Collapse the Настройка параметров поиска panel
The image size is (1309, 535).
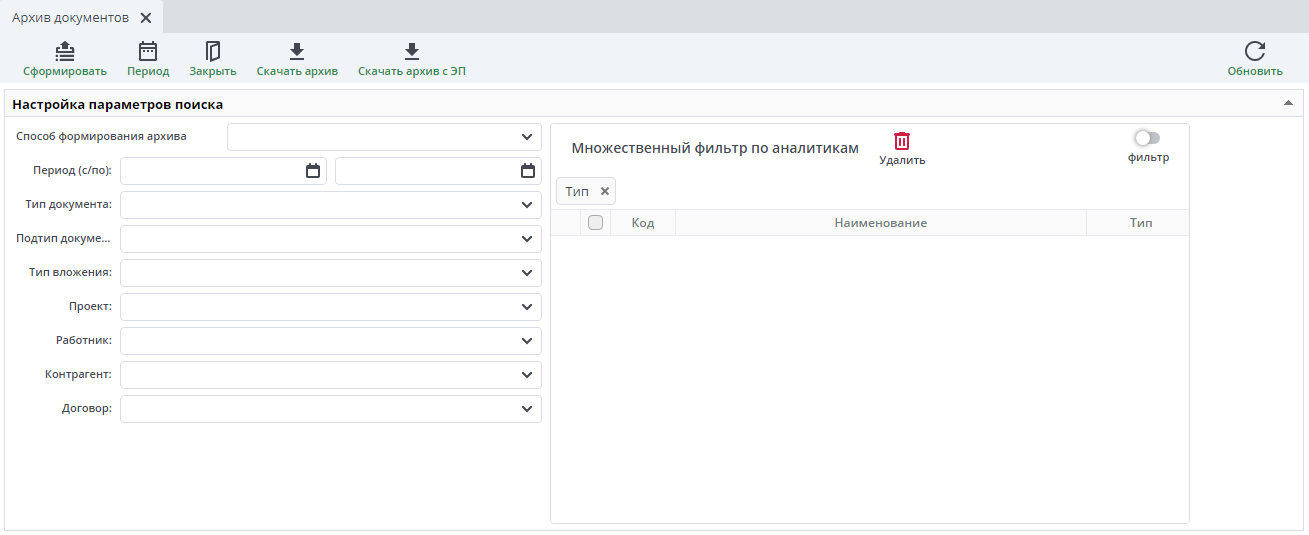pyautogui.click(x=1288, y=104)
